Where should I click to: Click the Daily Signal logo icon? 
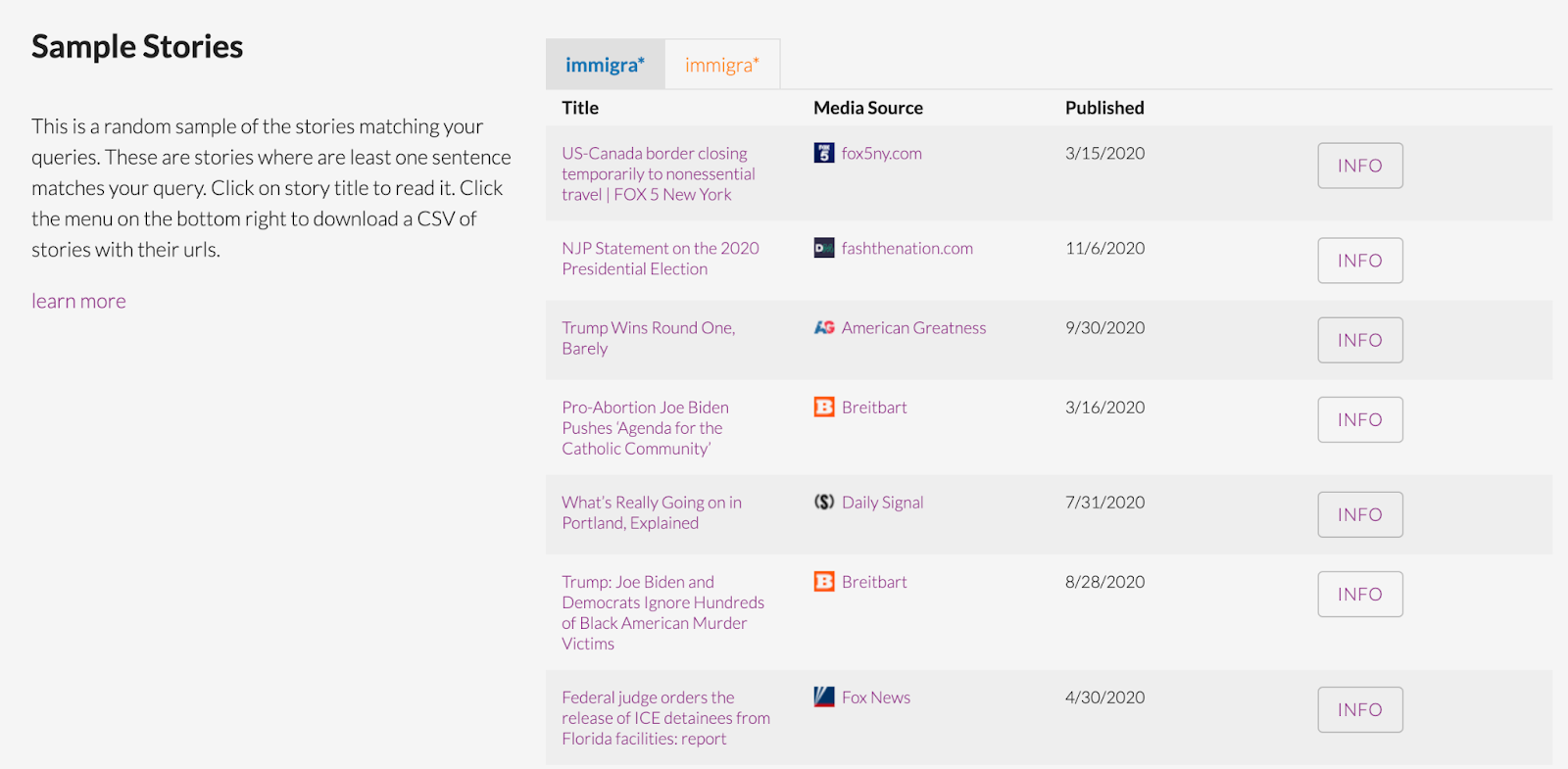point(823,502)
